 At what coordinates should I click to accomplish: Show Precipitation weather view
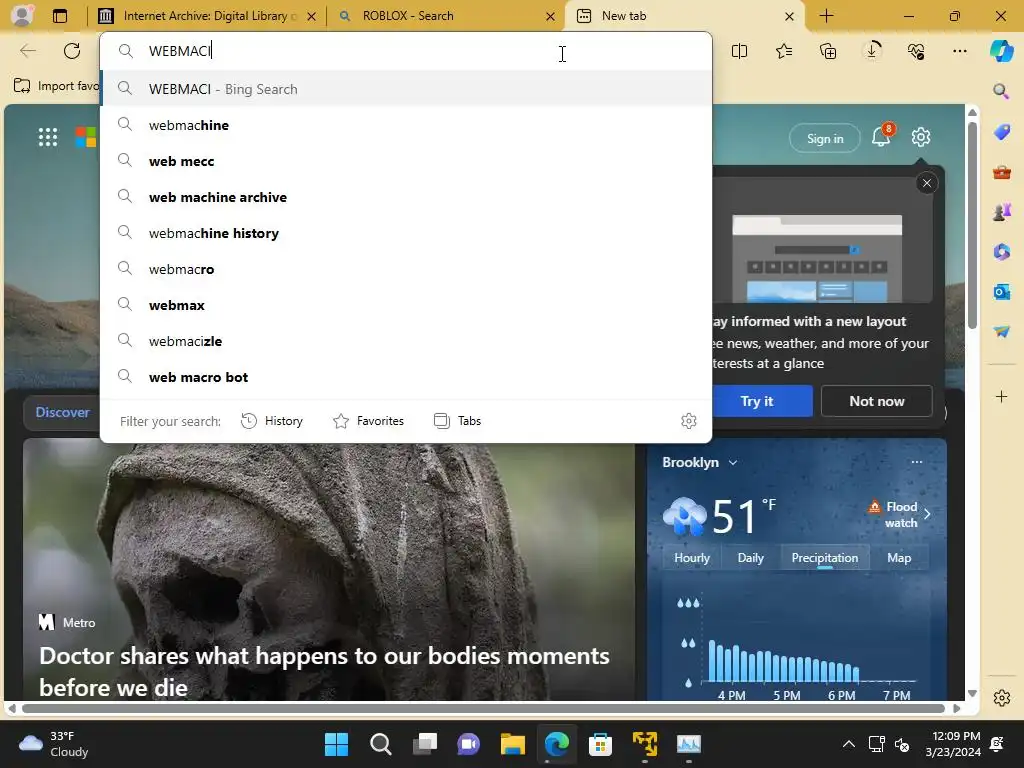pyautogui.click(x=824, y=558)
